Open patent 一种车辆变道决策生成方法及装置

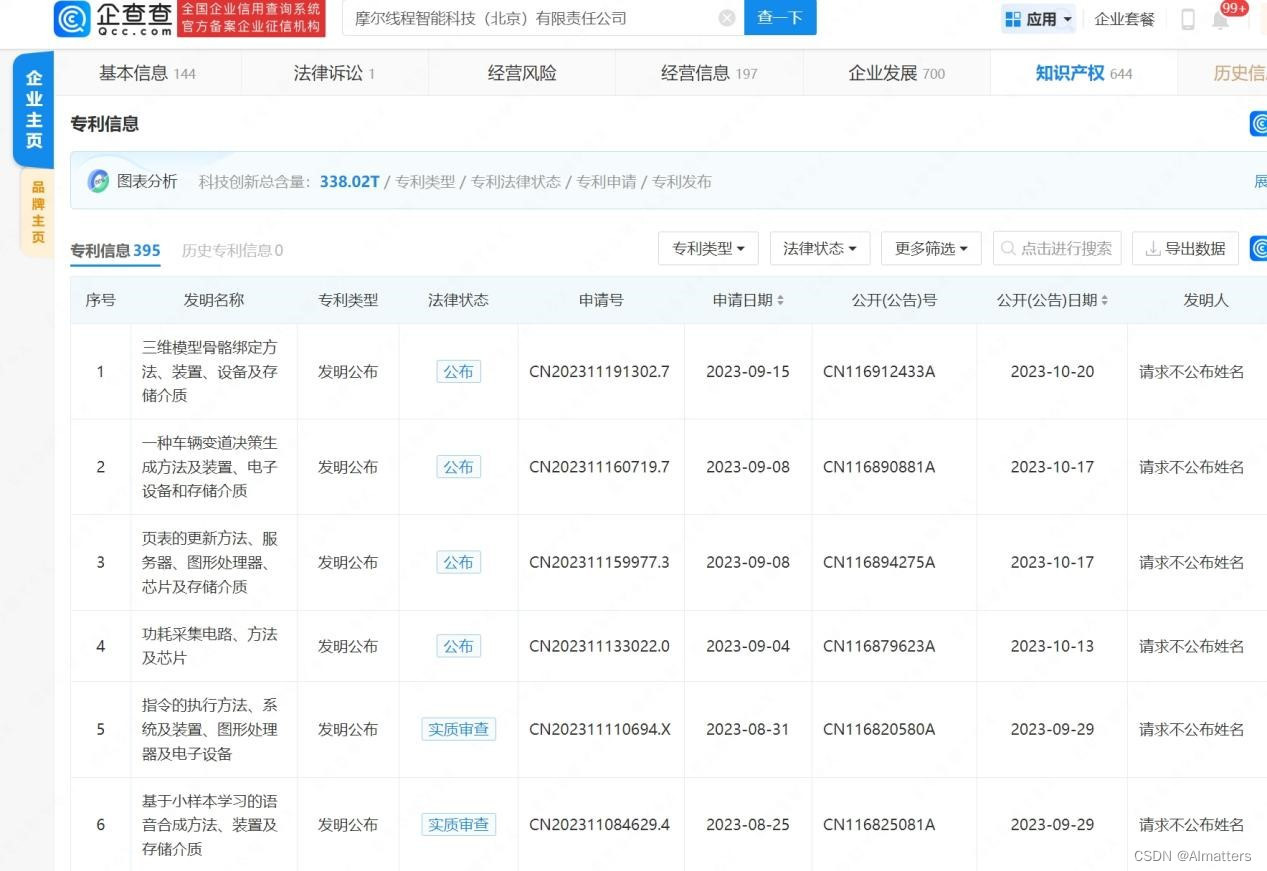tap(210, 467)
